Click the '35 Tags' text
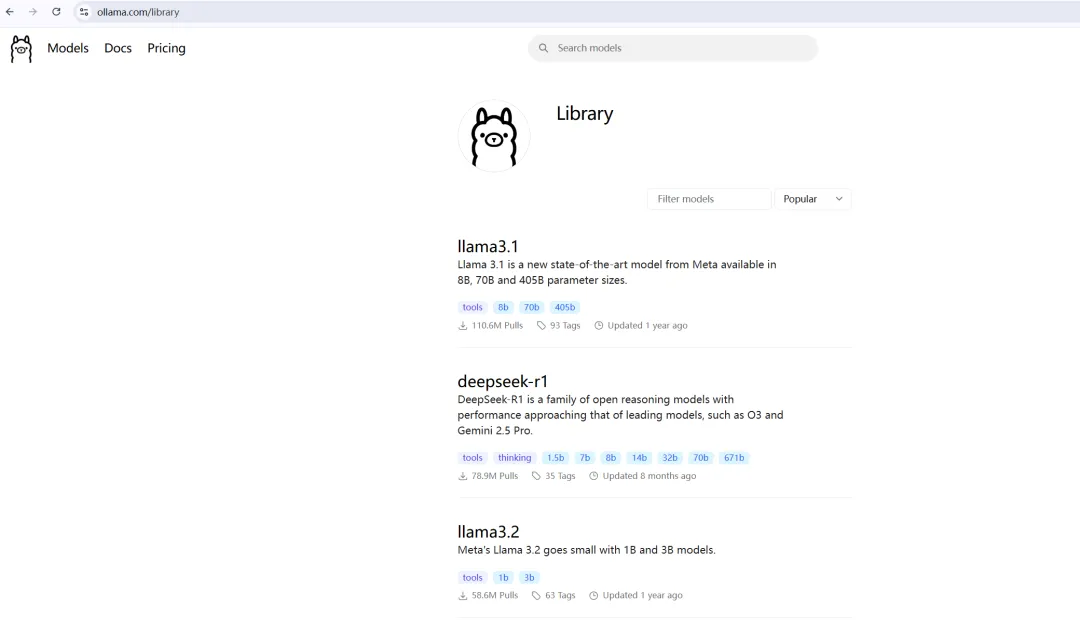 [x=560, y=476]
